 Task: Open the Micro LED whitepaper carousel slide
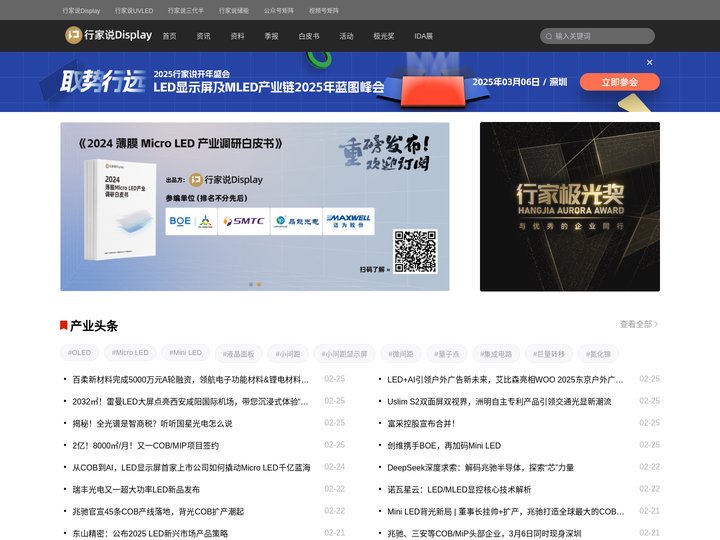tap(255, 207)
